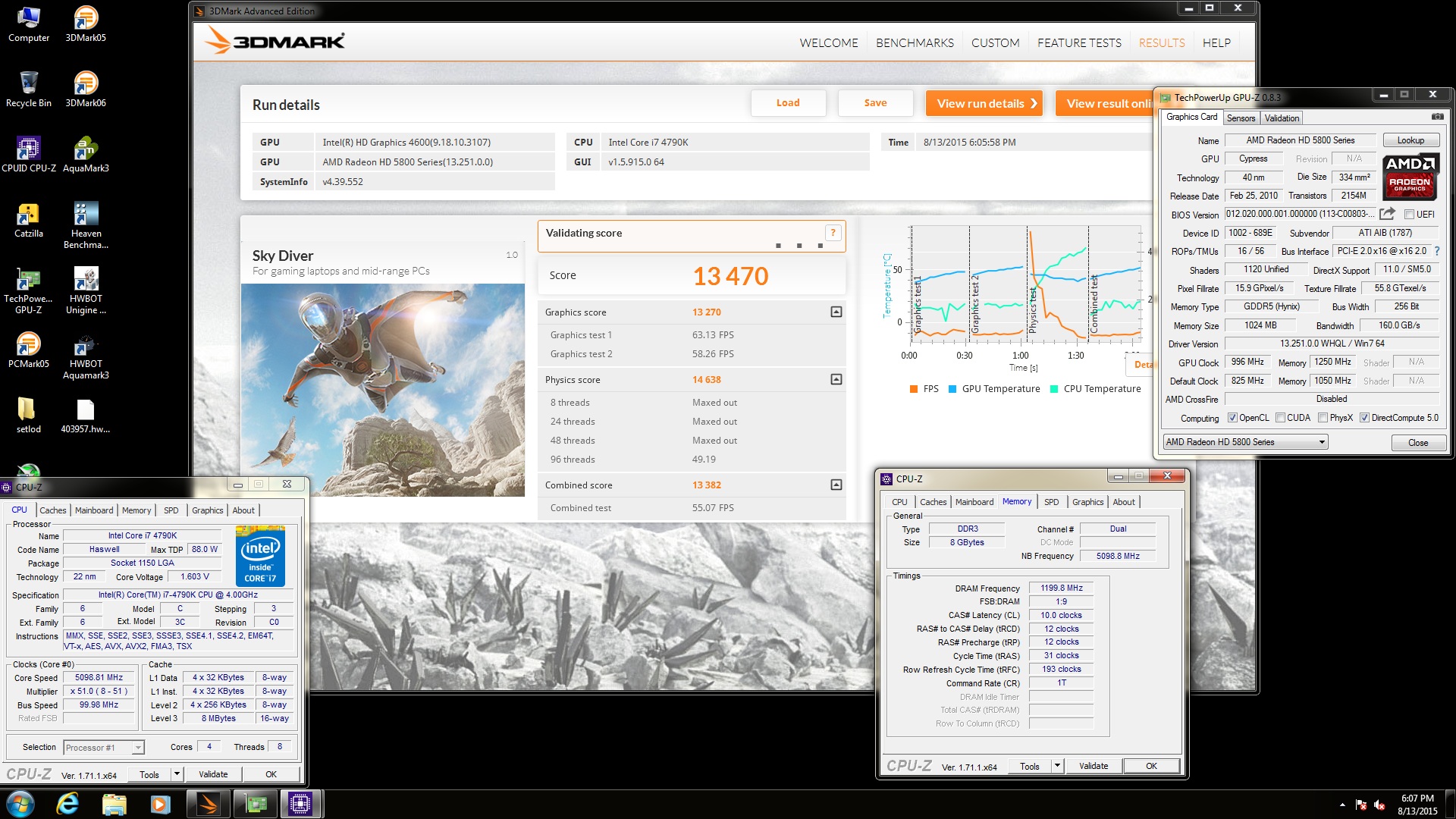
Task: Open the setlod folder on desktop
Action: [28, 416]
